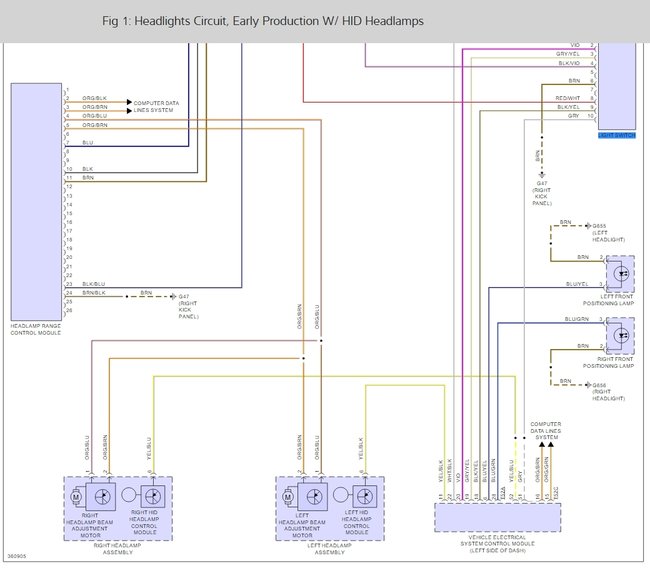Click the RIGHT FRONT POSITIONING LAMP label
This screenshot has height=573, width=650.
point(609,362)
